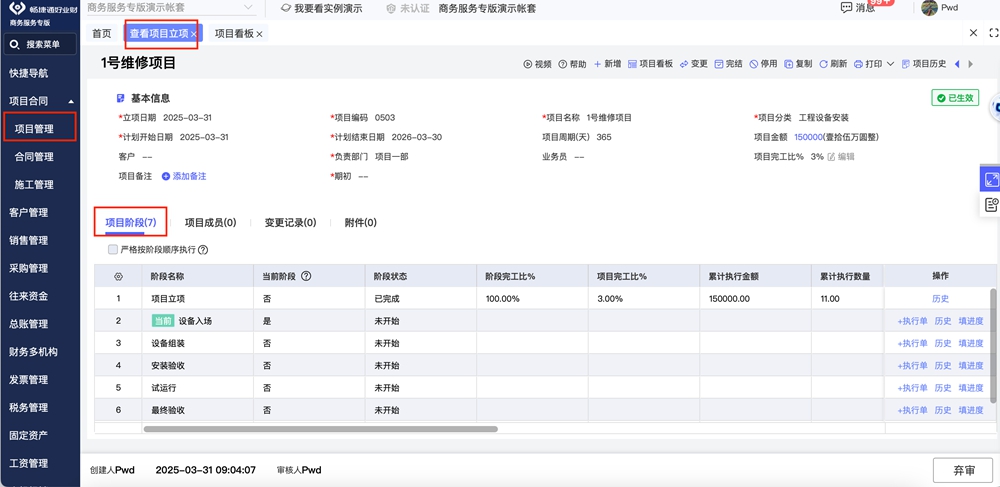Collapse the 项目合同 sidebar menu
The image size is (1000, 487).
click(71, 101)
